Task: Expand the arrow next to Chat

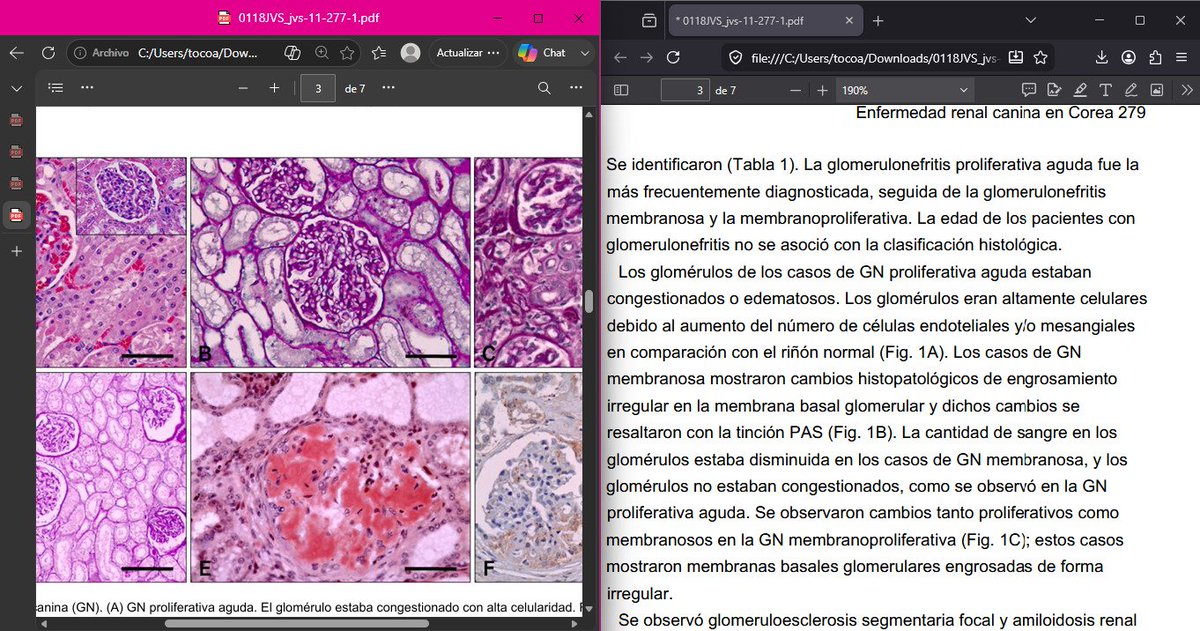Action: click(584, 53)
